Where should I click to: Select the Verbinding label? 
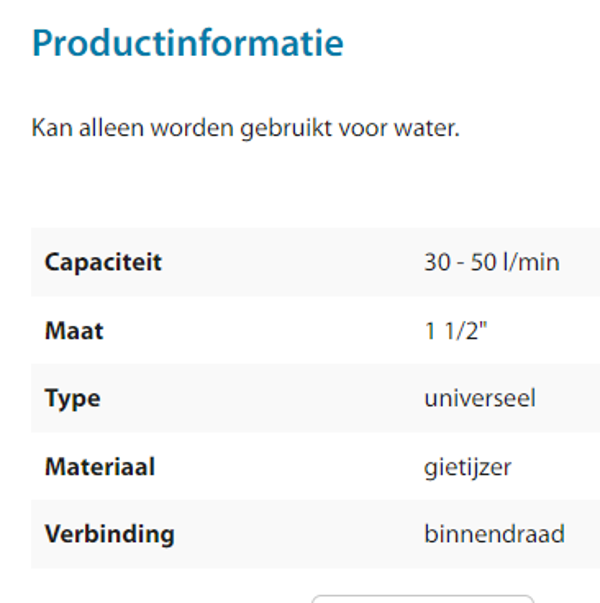[109, 534]
